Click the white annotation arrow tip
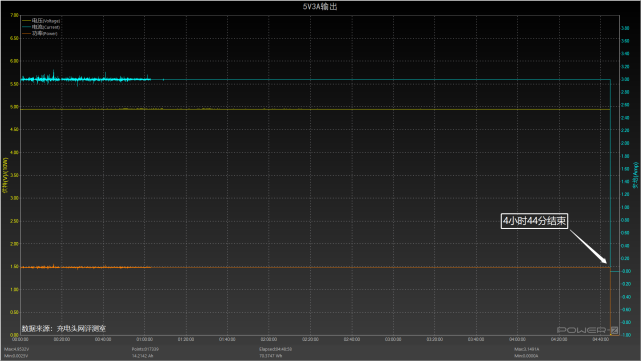Screen dimensions: 641x361 point(606,262)
